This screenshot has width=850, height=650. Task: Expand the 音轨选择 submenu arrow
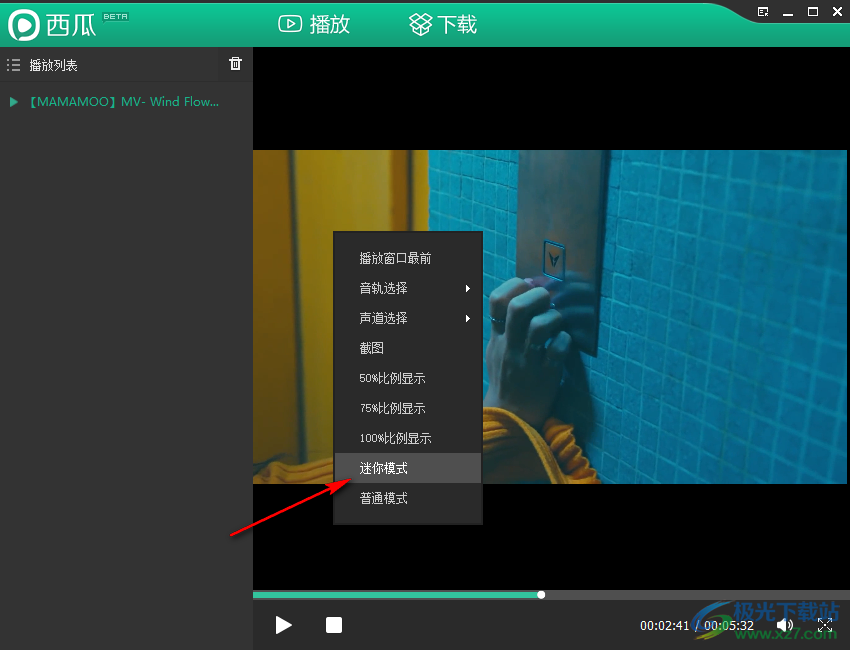(467, 288)
